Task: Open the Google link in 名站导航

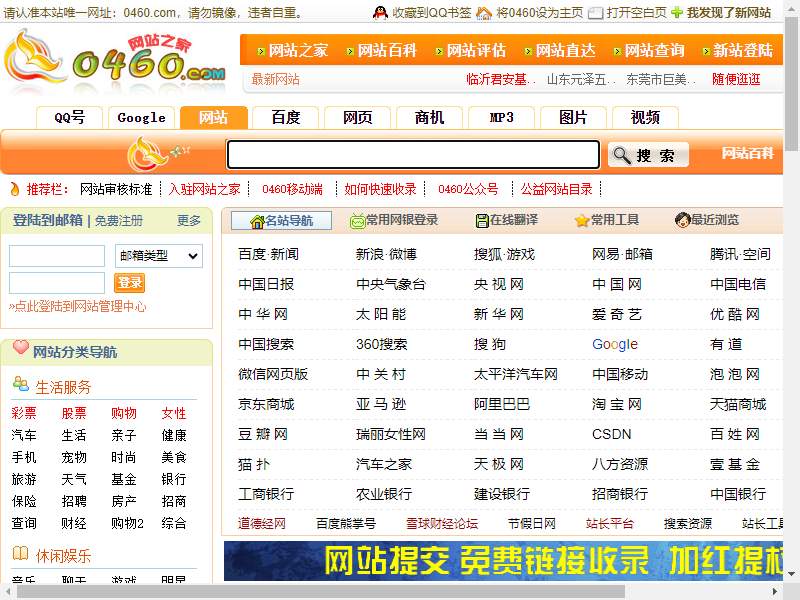Action: click(615, 344)
